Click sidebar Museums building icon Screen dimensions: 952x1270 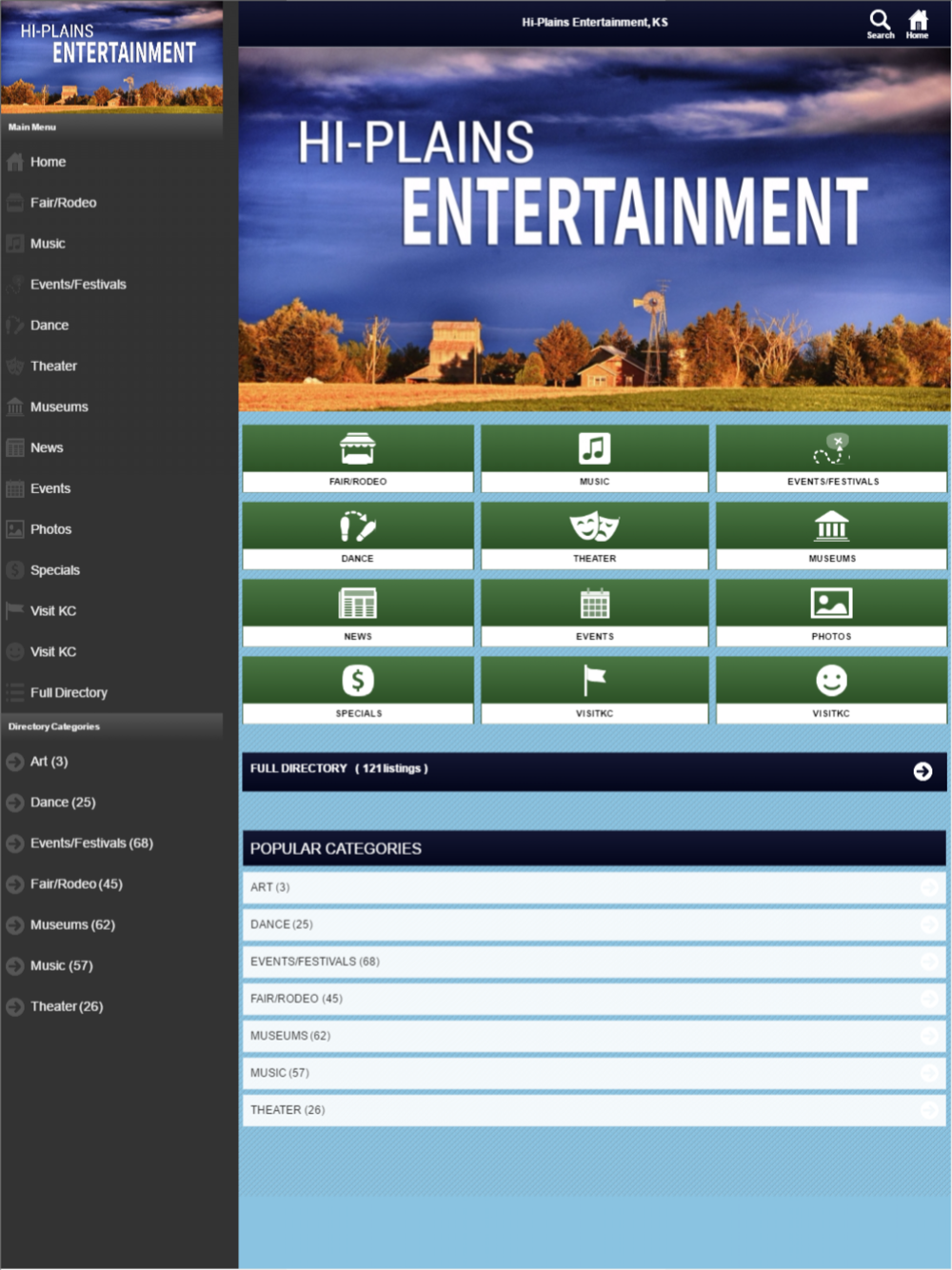[x=15, y=407]
